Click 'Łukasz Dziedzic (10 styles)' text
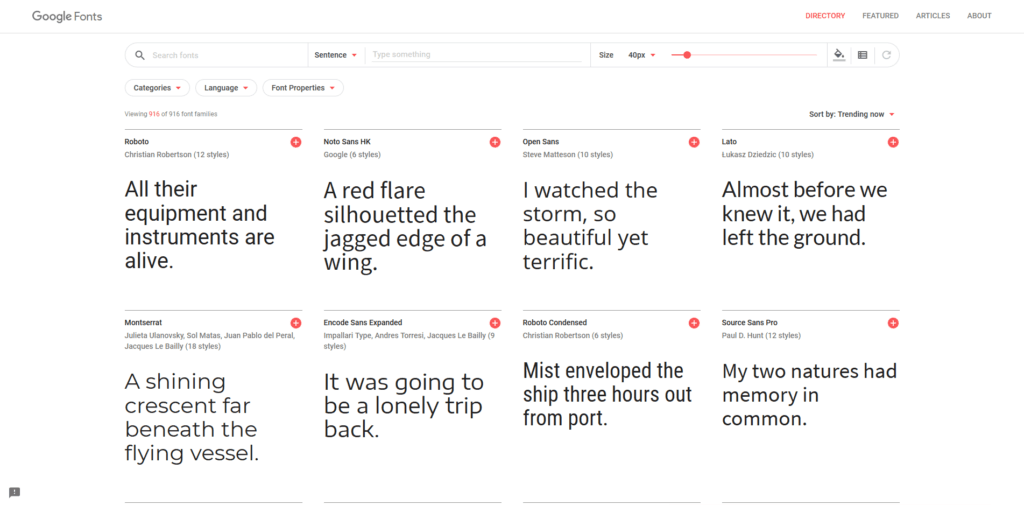1024x505 pixels. [x=767, y=155]
